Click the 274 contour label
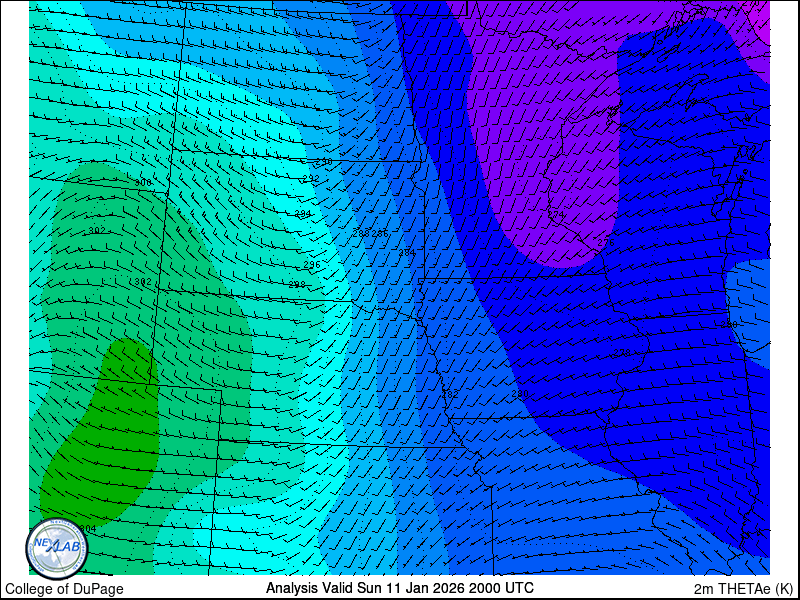The image size is (800, 600). [556, 215]
